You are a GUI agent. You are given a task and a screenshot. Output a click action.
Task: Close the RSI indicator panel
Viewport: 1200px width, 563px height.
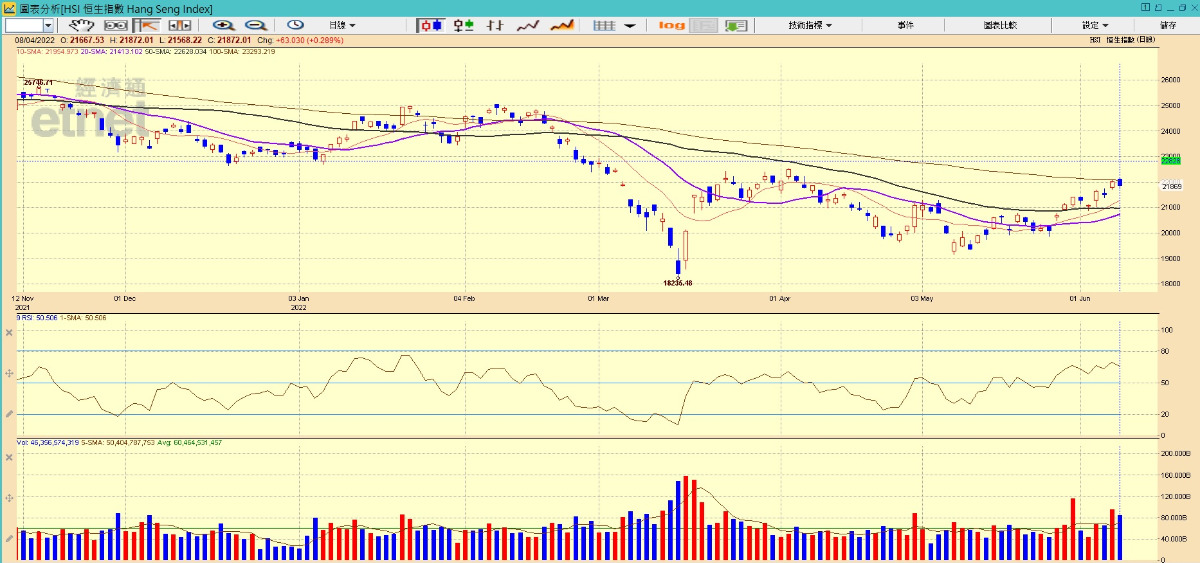pyautogui.click(x=9, y=331)
